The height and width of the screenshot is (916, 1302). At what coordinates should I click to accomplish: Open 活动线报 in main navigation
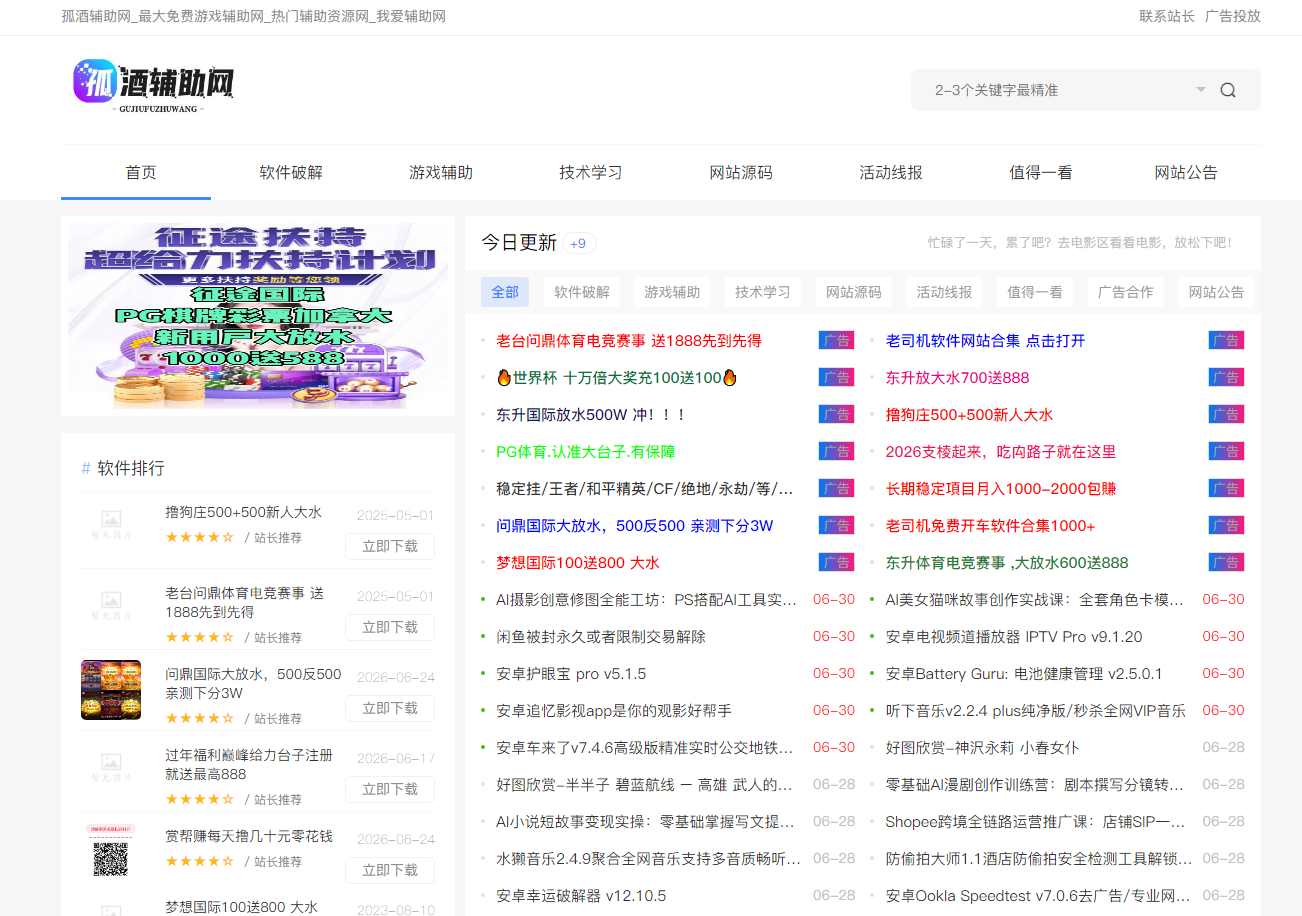(891, 172)
